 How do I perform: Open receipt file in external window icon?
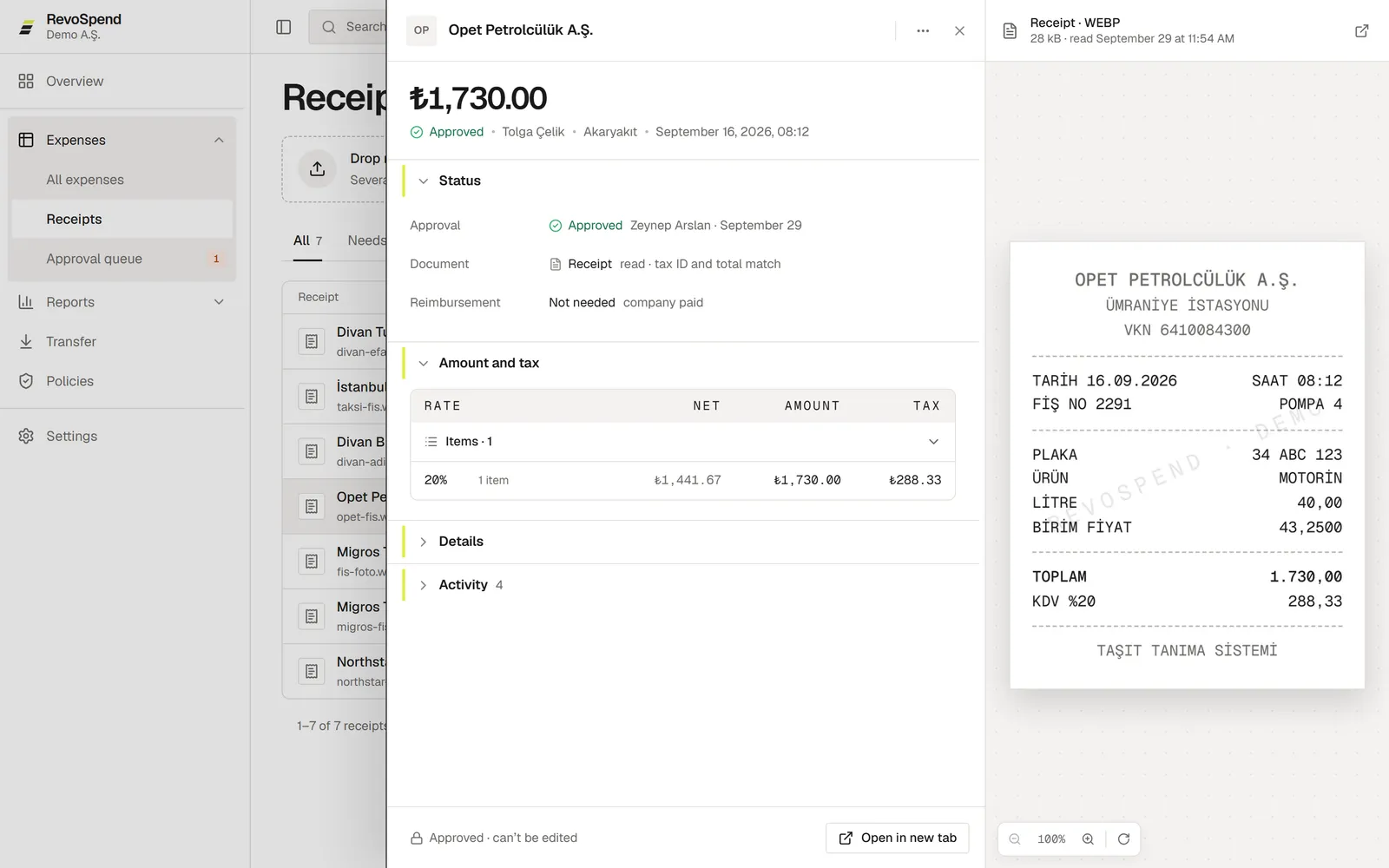[x=1362, y=30]
